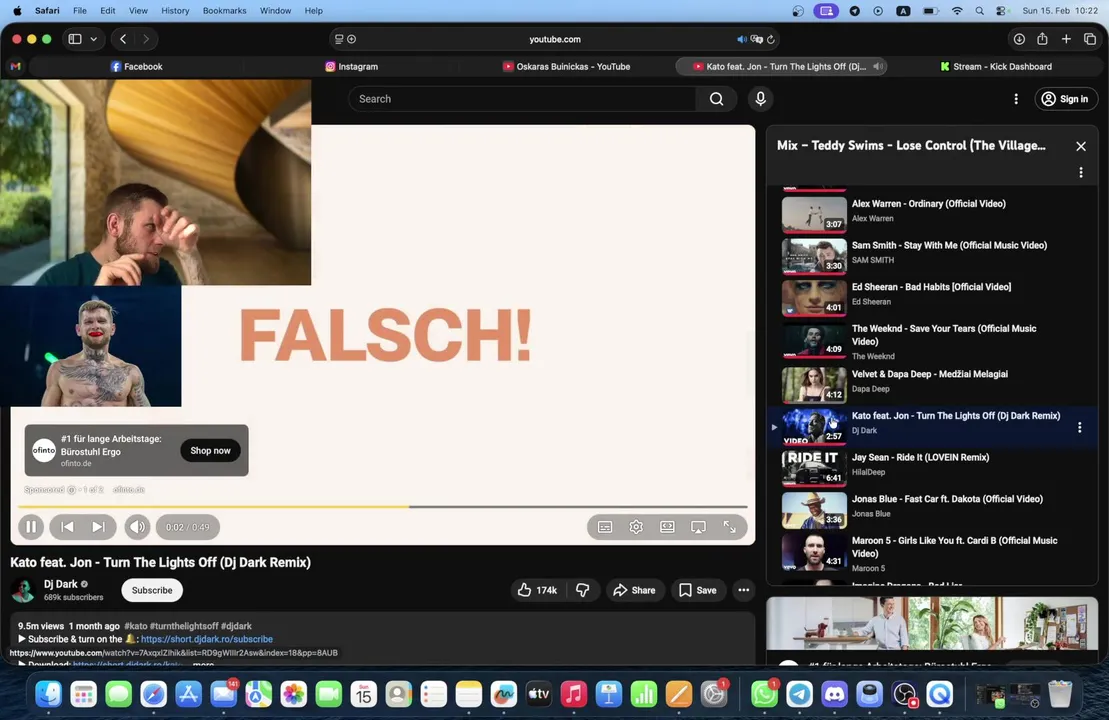Start voice search with microphone icon

point(760,99)
